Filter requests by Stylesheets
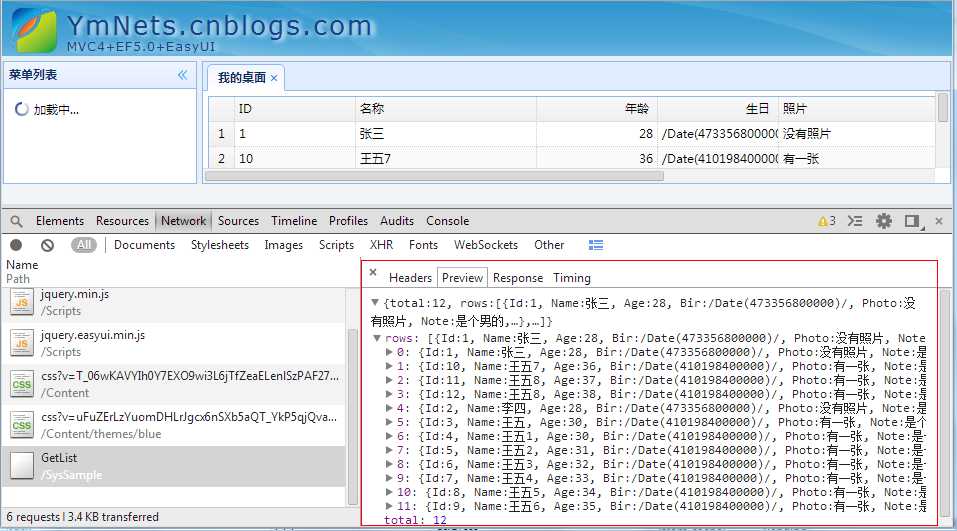This screenshot has height=531, width=957. [x=220, y=245]
